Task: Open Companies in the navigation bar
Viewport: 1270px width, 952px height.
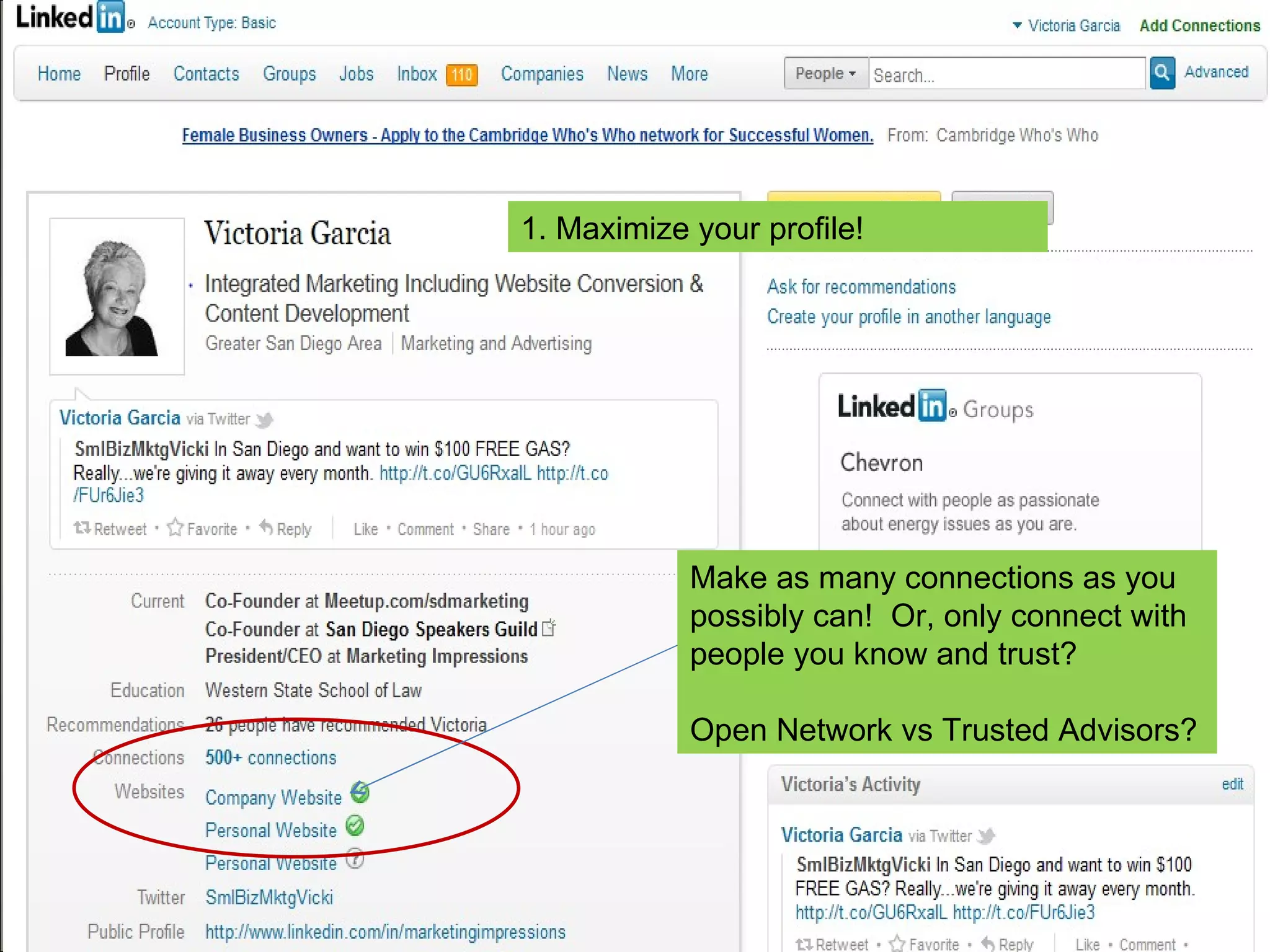Action: coord(542,74)
